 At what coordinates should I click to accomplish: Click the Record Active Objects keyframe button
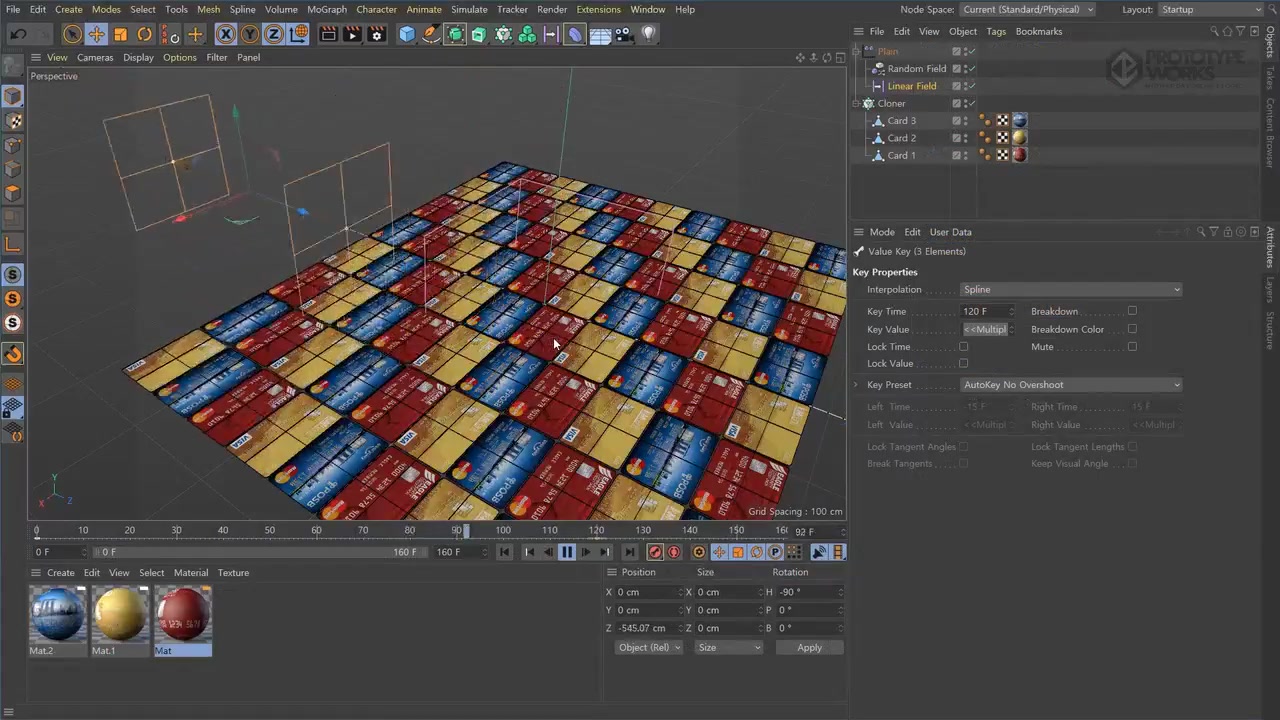tap(655, 552)
